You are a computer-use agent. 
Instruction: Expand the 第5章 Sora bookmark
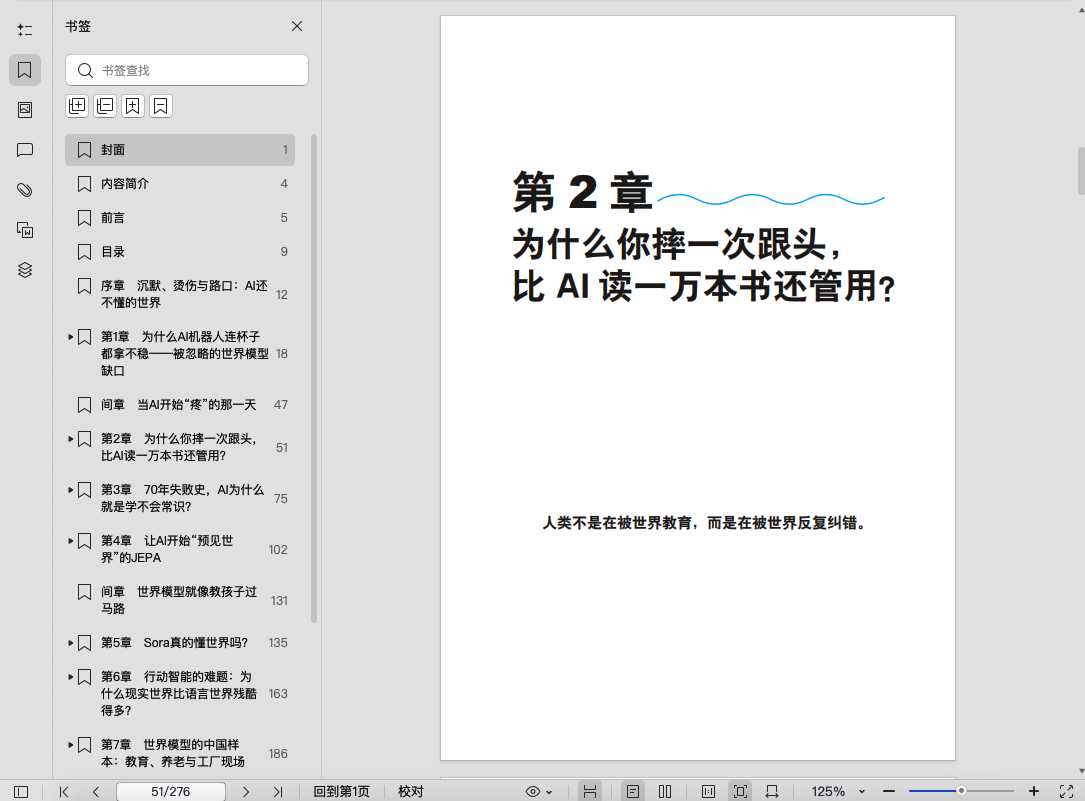71,643
